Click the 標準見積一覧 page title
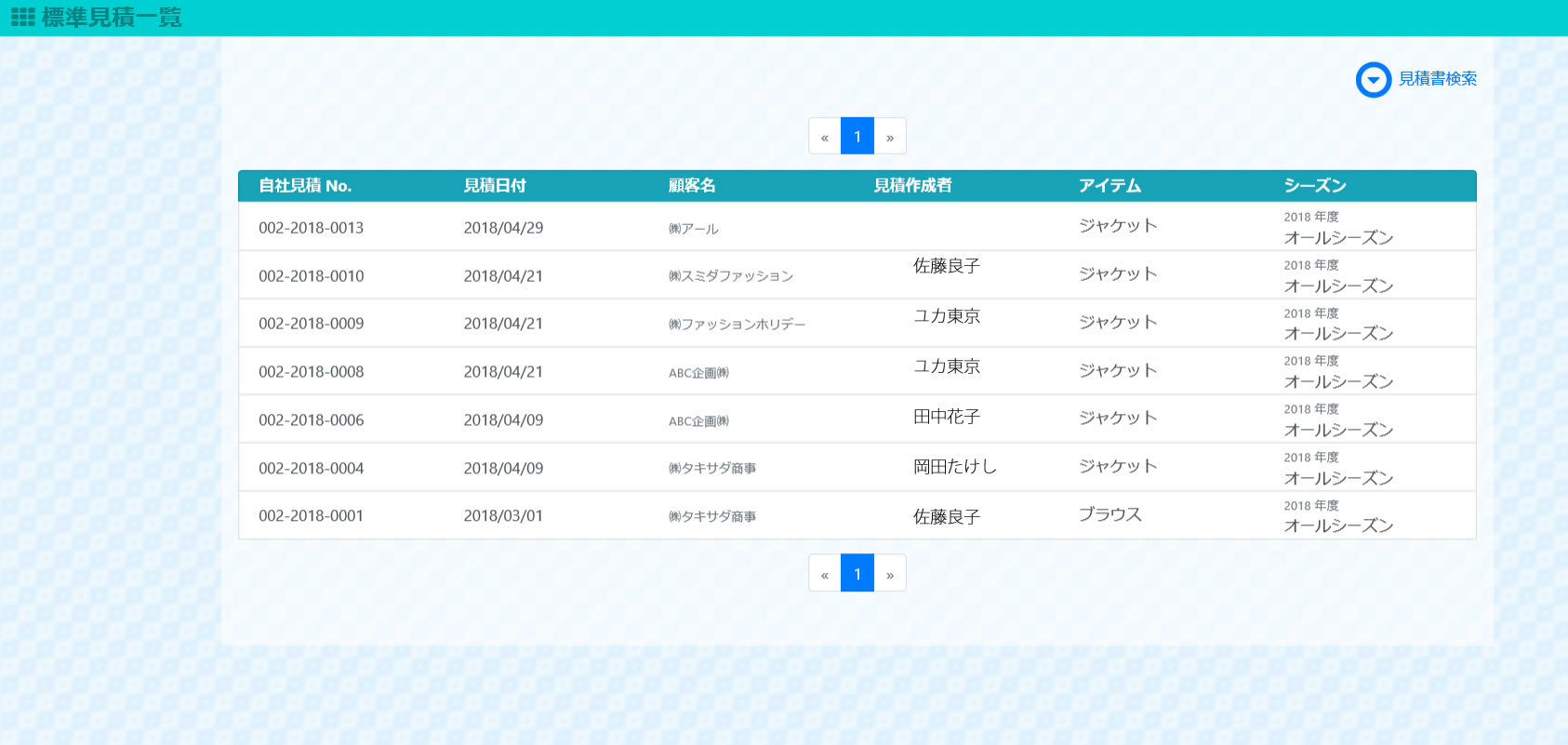 [112, 18]
